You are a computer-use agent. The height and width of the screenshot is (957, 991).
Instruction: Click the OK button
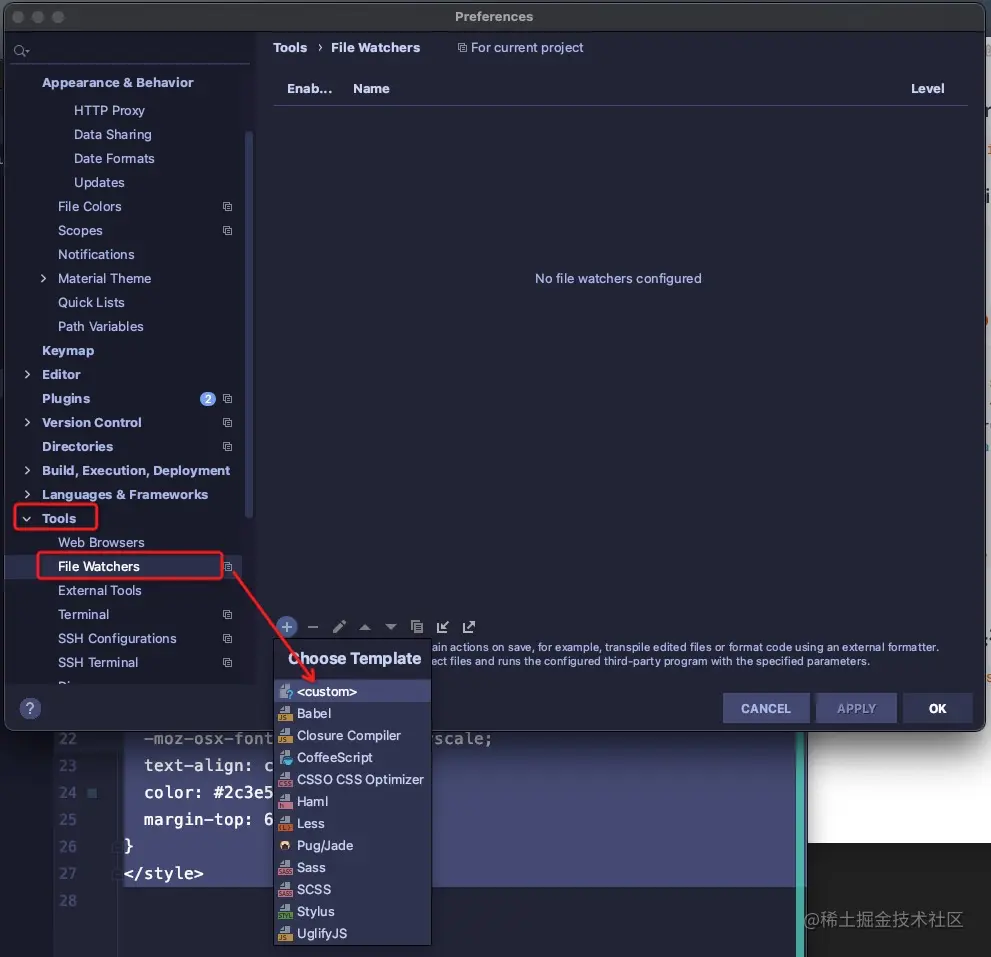(937, 708)
